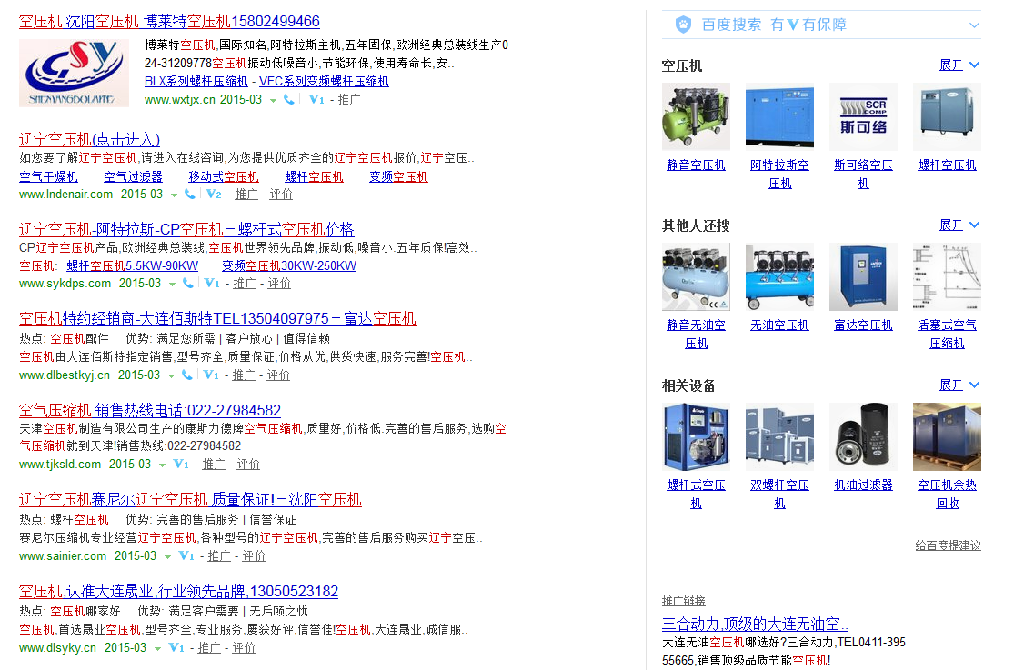Click the shield icon in the 百度搜索 banner
Image resolution: width=1024 pixels, height=670 pixels.
coord(683,25)
